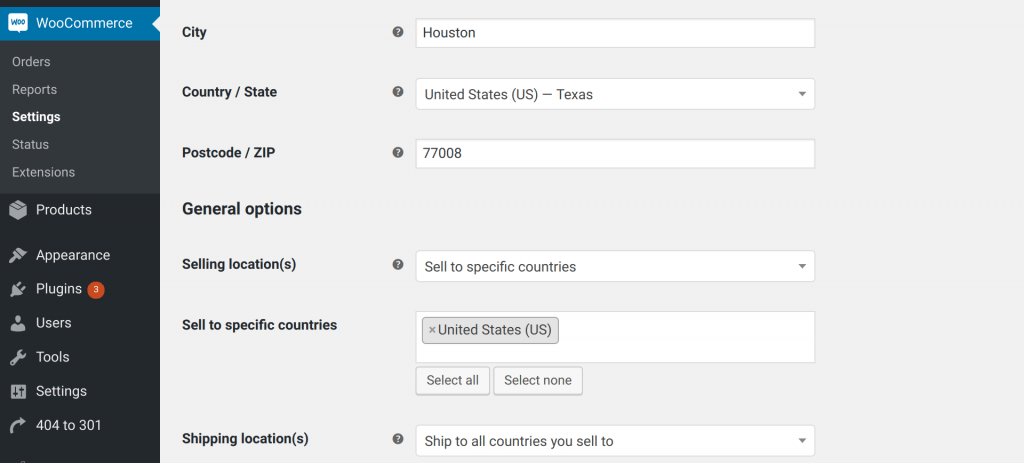The width and height of the screenshot is (1024, 463).
Task: Click the Appearance paintbrush icon
Action: [18, 255]
